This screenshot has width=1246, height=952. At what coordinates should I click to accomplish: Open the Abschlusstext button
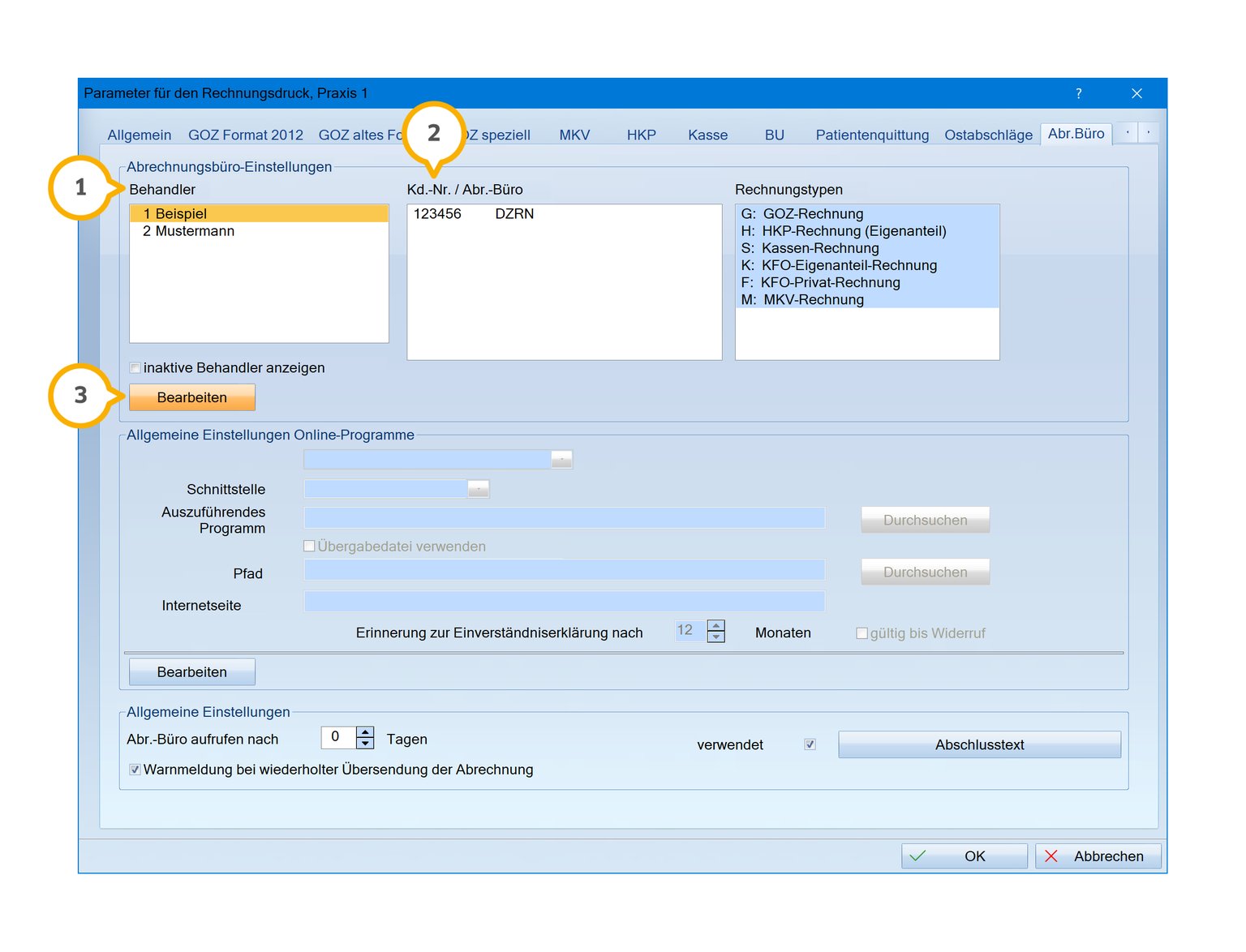[x=979, y=744]
